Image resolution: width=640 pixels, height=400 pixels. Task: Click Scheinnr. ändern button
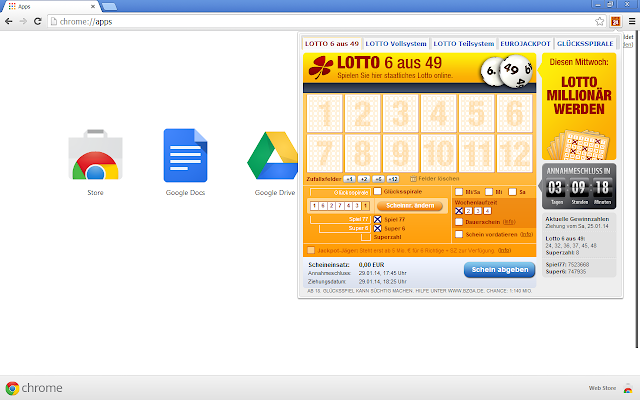point(410,206)
